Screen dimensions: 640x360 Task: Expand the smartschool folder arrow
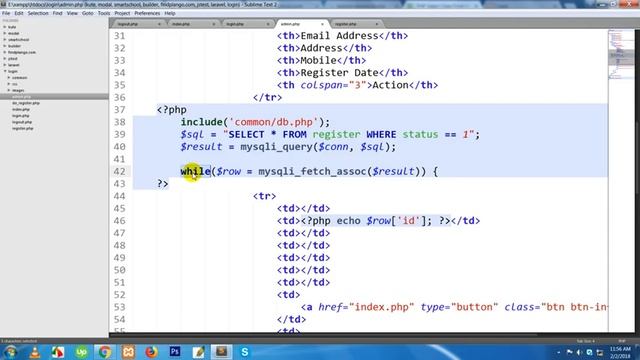coord(5,40)
